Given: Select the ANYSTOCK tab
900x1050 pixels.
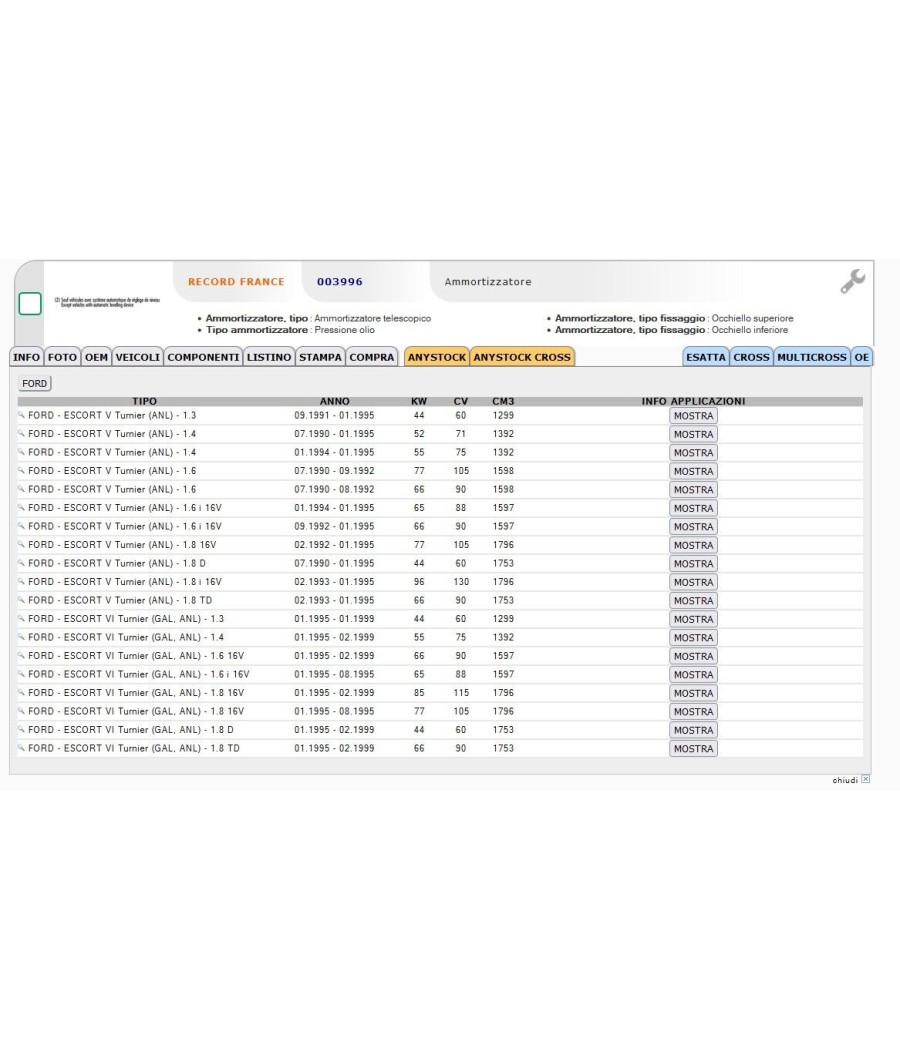Looking at the screenshot, I should tap(437, 357).
